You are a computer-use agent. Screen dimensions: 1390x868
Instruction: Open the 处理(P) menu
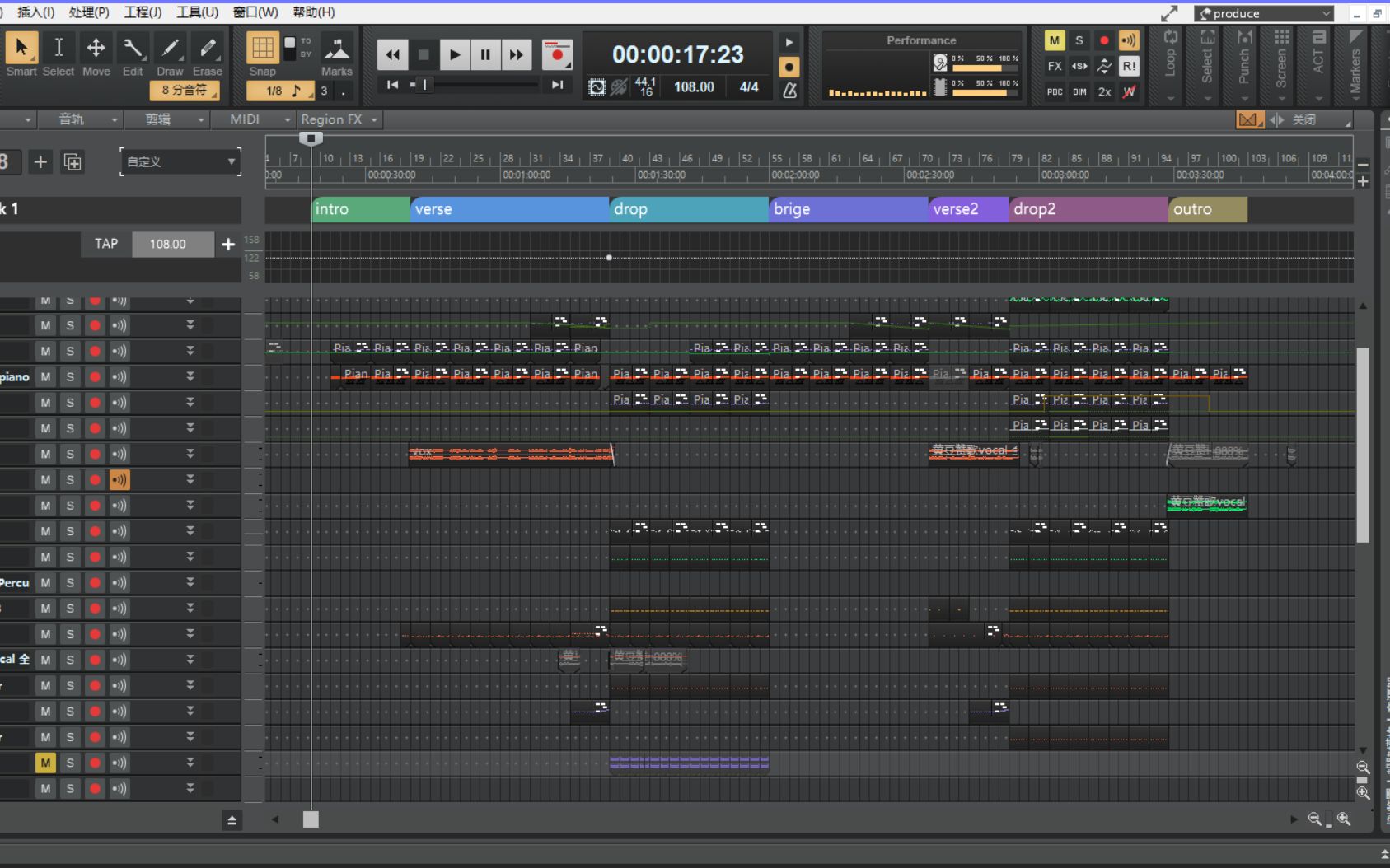[89, 12]
